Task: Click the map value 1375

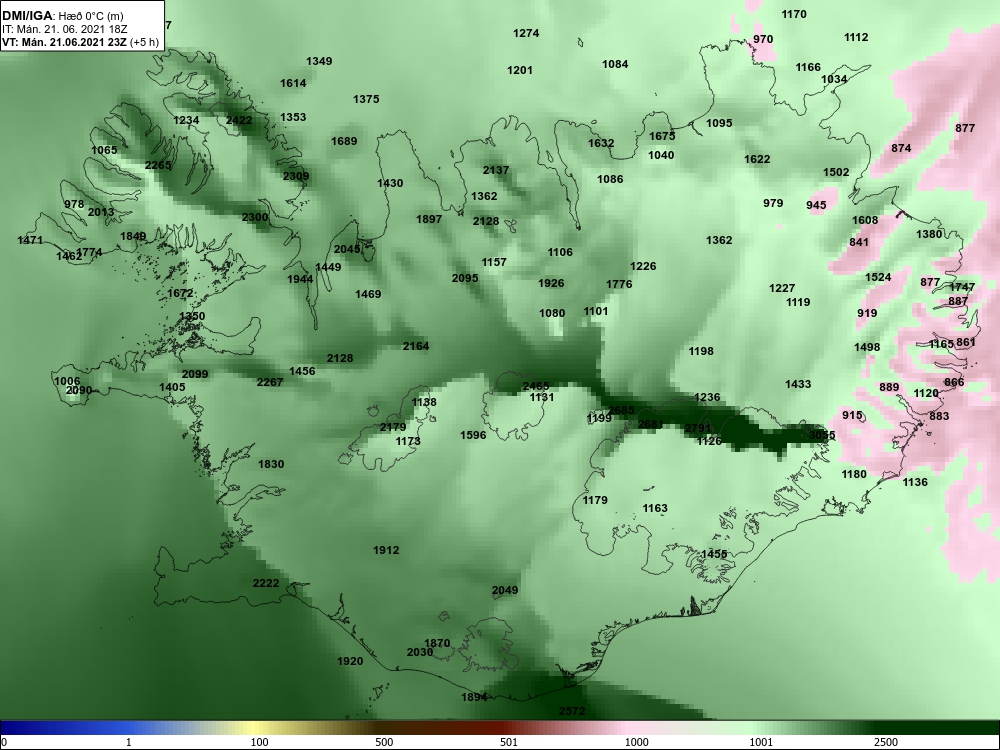Action: pos(366,99)
